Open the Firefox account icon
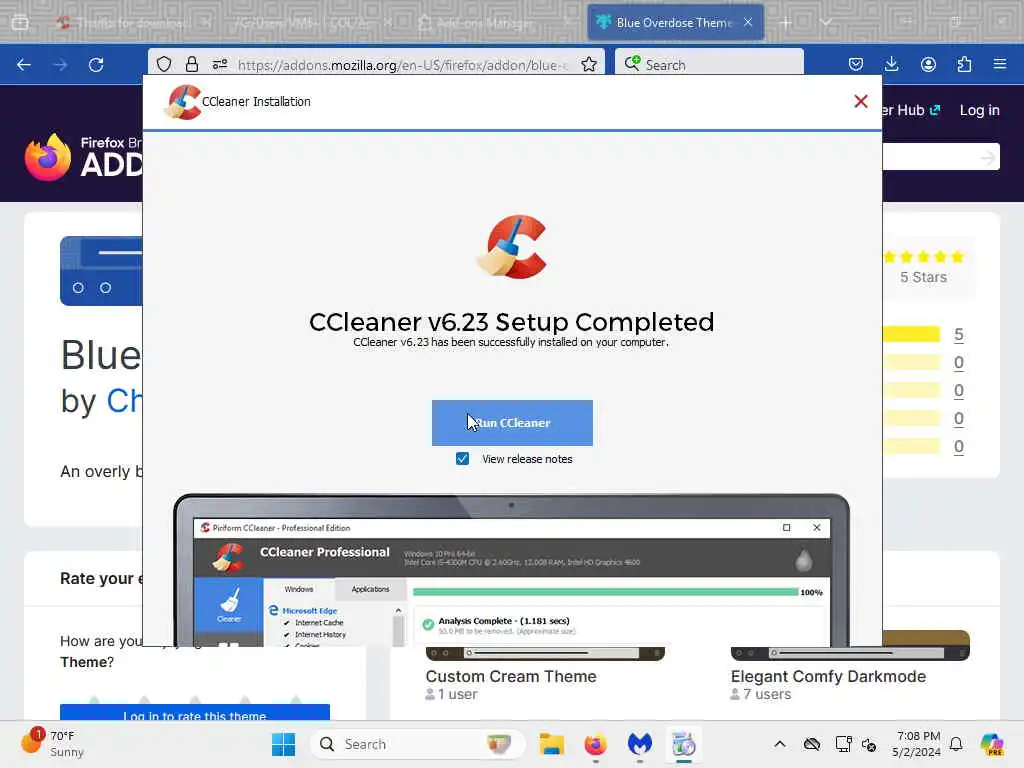This screenshot has height=768, width=1024. point(928,64)
